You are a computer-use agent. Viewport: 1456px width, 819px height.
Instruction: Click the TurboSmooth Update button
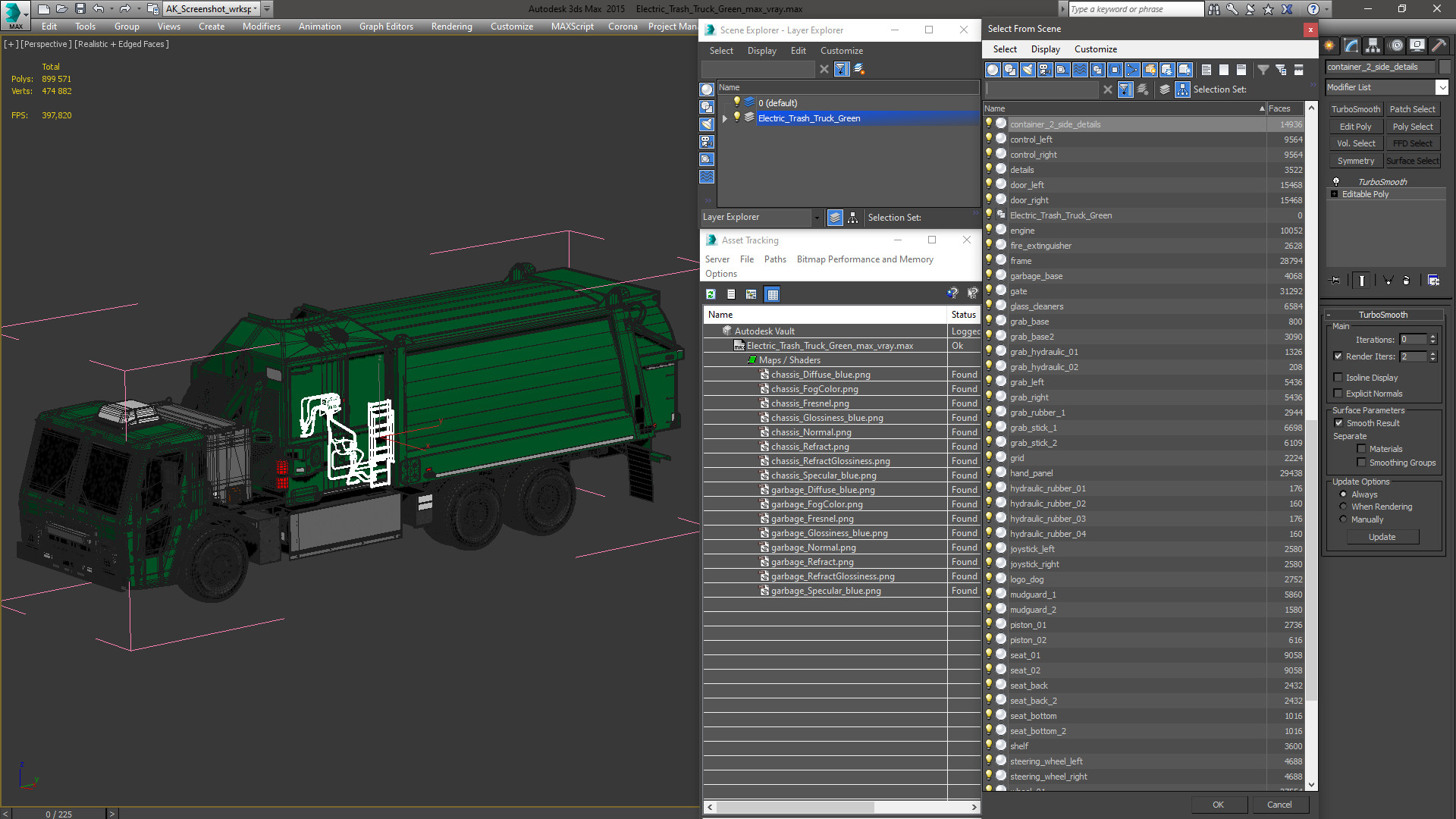[1382, 537]
